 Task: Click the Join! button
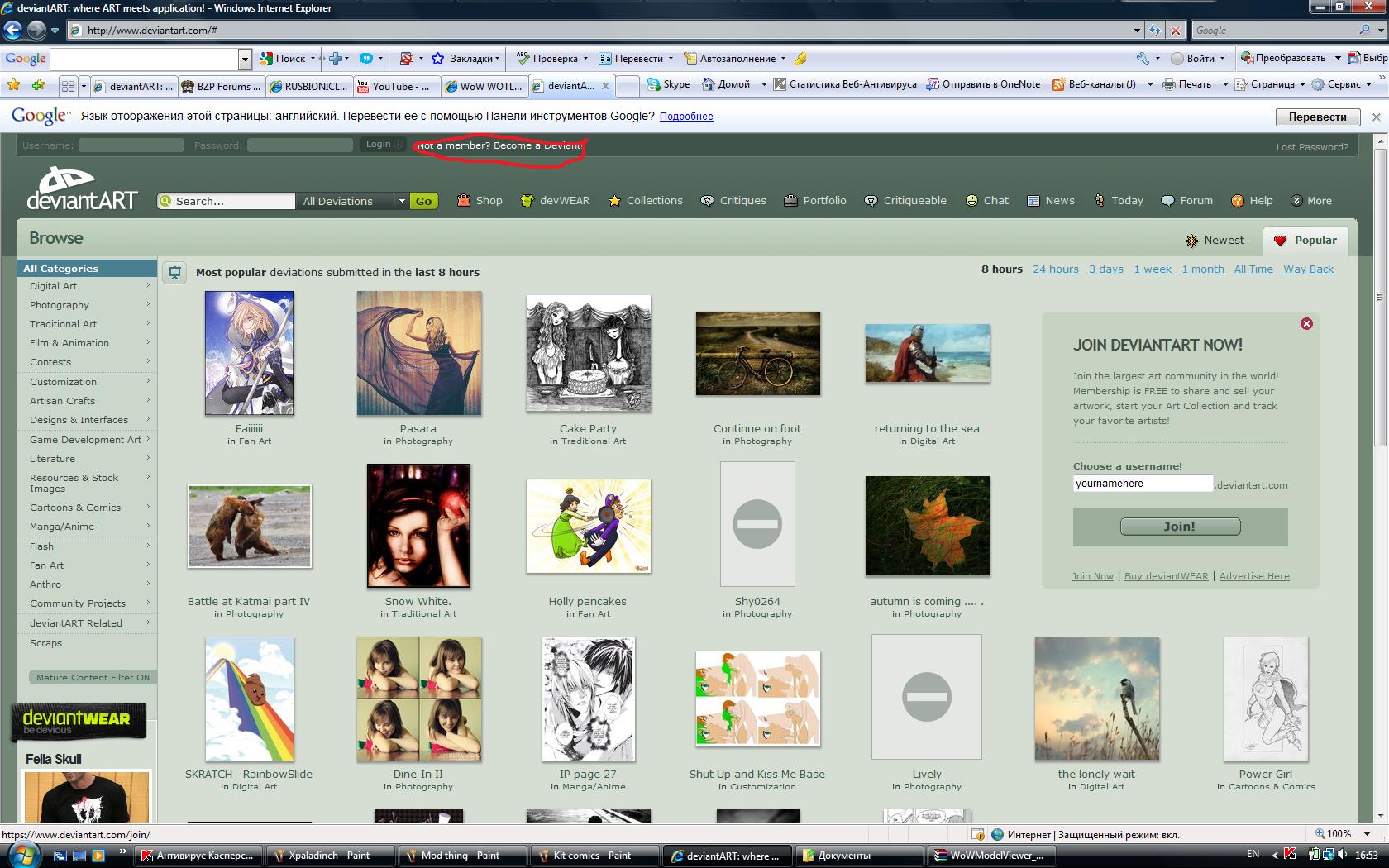[x=1180, y=527]
